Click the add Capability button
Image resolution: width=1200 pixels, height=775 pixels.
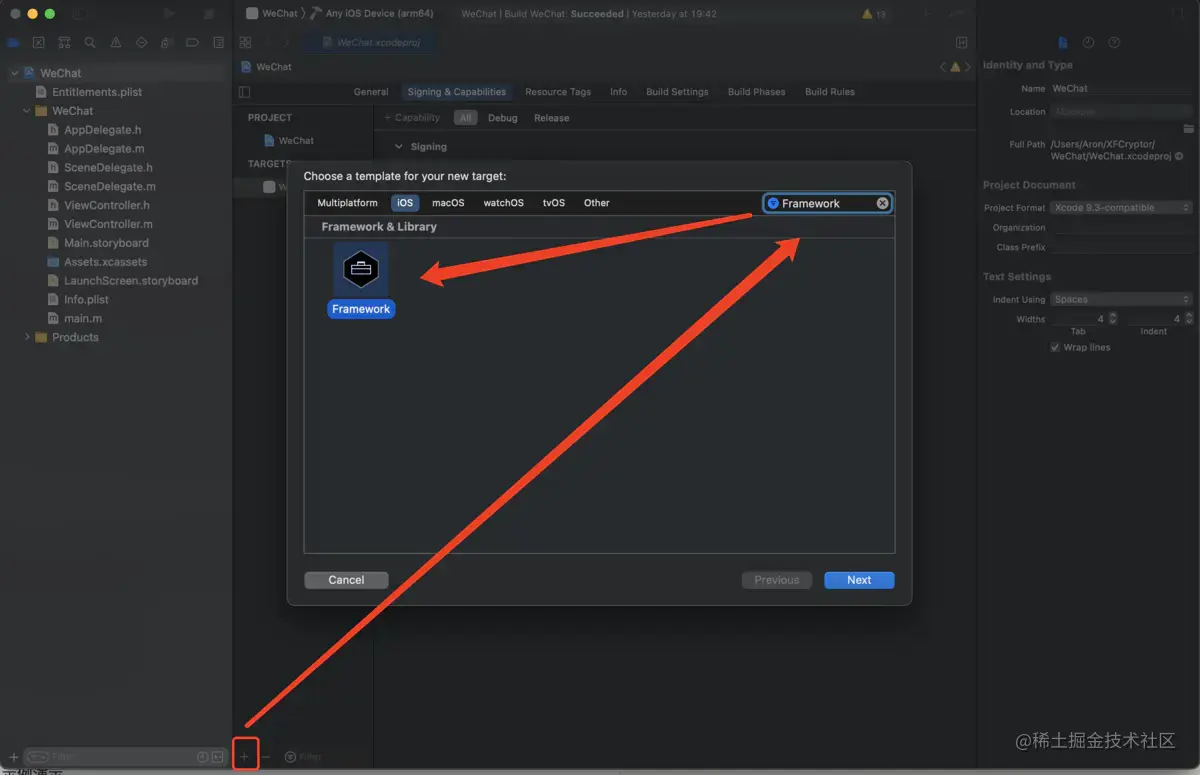tap(412, 118)
